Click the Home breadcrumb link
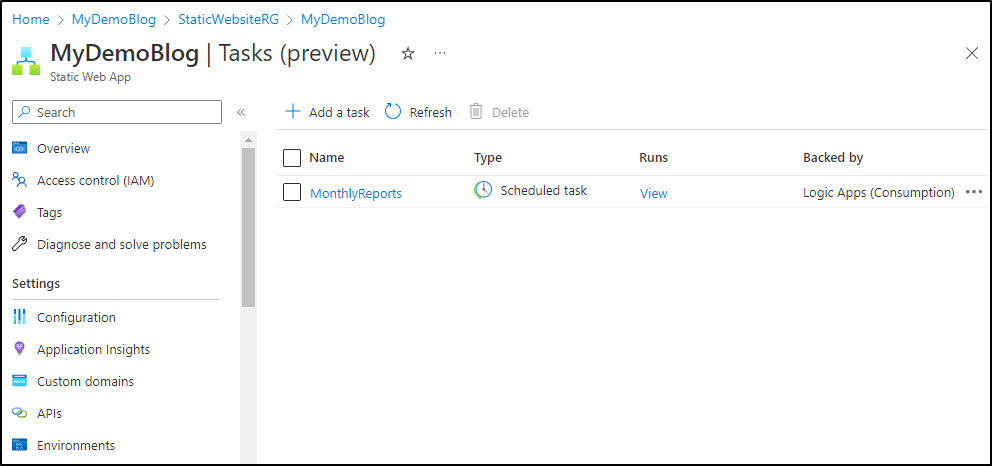 click(x=30, y=20)
